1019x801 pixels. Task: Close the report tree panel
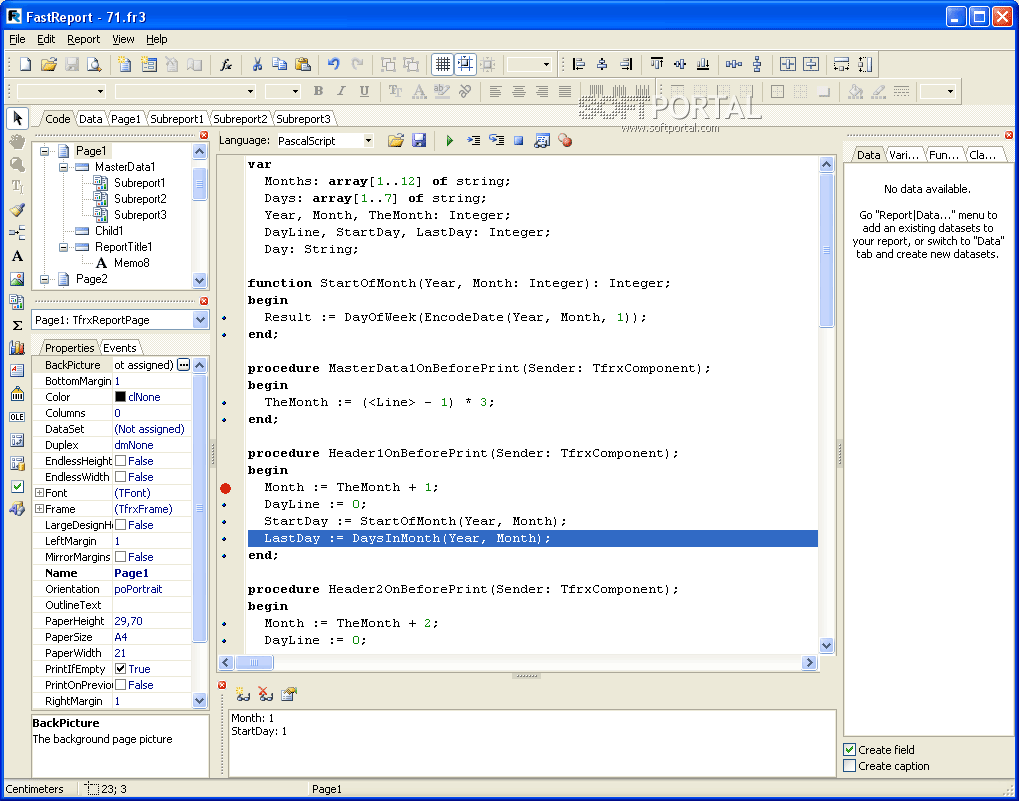point(204,135)
